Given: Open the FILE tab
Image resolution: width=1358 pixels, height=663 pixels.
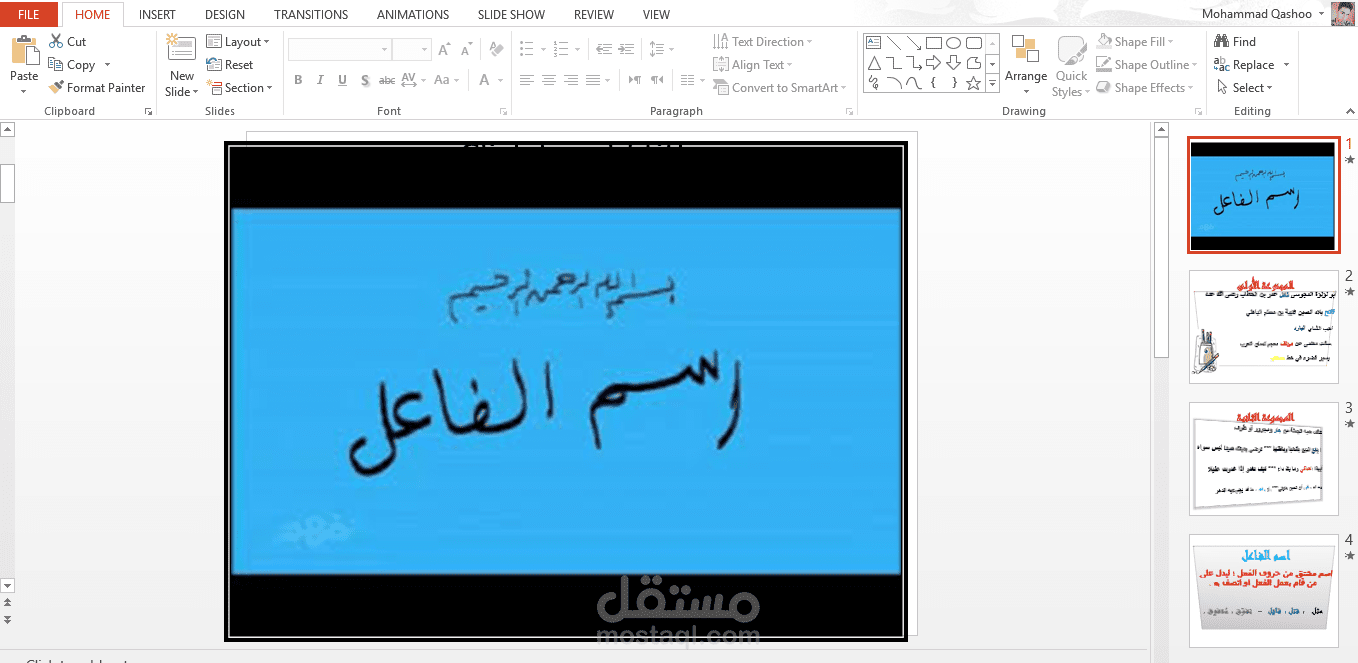Looking at the screenshot, I should pos(29,15).
